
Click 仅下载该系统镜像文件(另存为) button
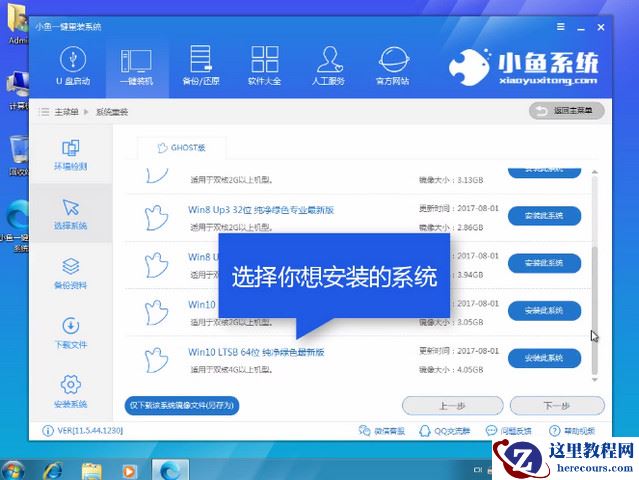point(182,405)
